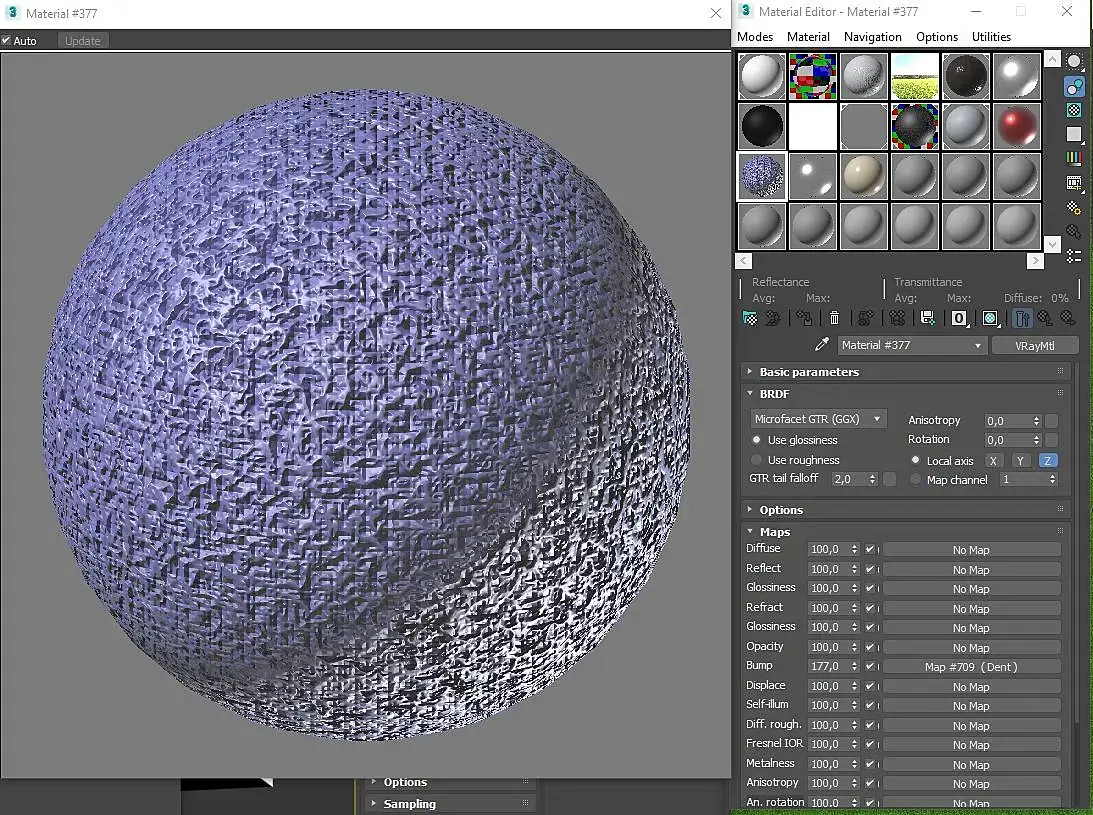
Task: Click the VRayMtl material type button
Action: [1034, 345]
